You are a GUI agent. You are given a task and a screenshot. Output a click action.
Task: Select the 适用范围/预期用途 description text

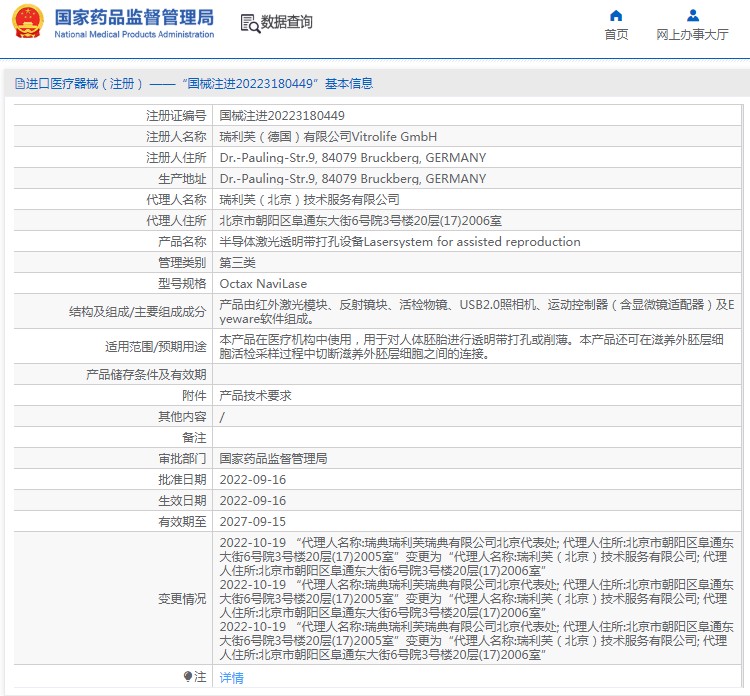(471, 347)
